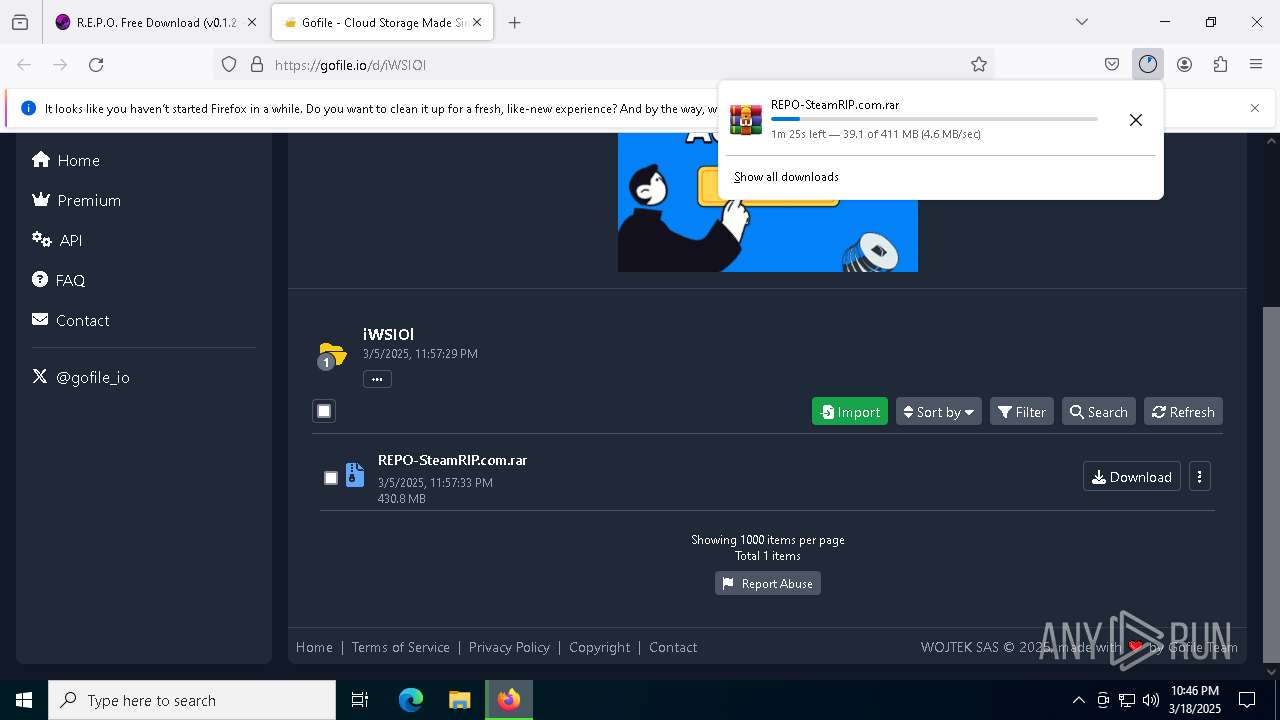Open the Windows Start menu

tap(24, 700)
